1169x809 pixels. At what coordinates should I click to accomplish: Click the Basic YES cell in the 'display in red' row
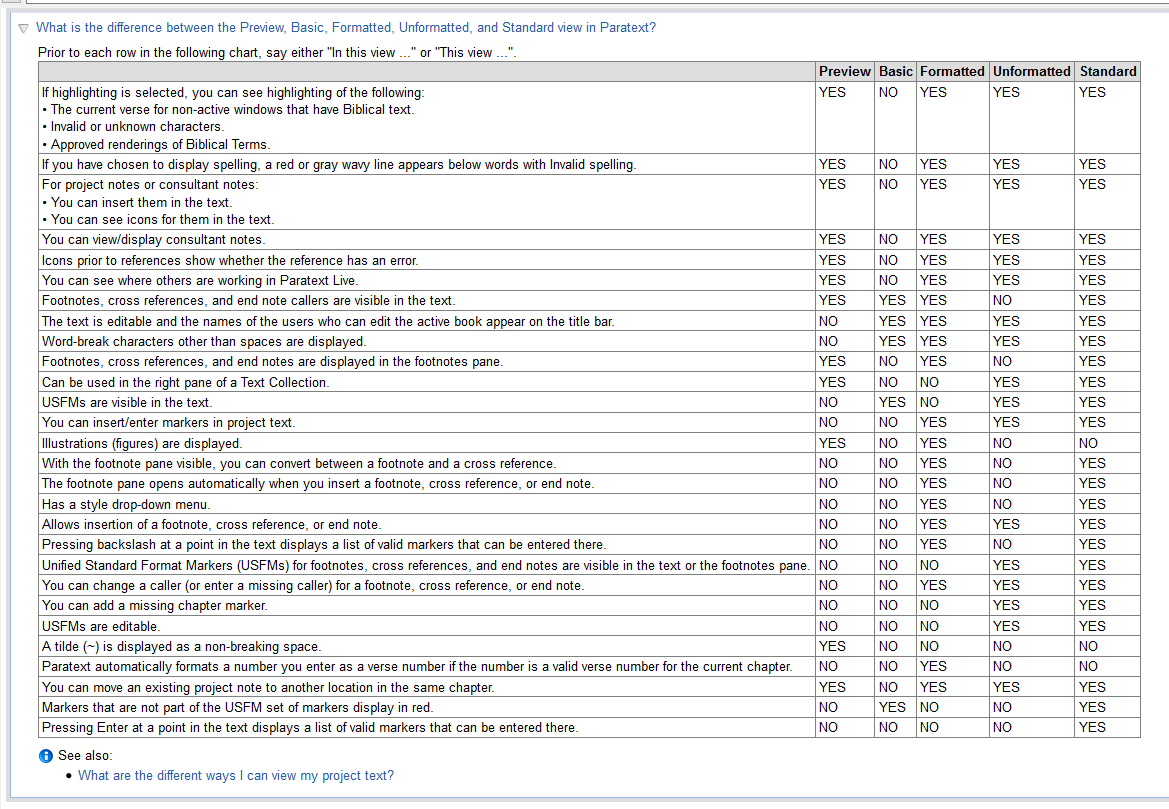click(895, 708)
